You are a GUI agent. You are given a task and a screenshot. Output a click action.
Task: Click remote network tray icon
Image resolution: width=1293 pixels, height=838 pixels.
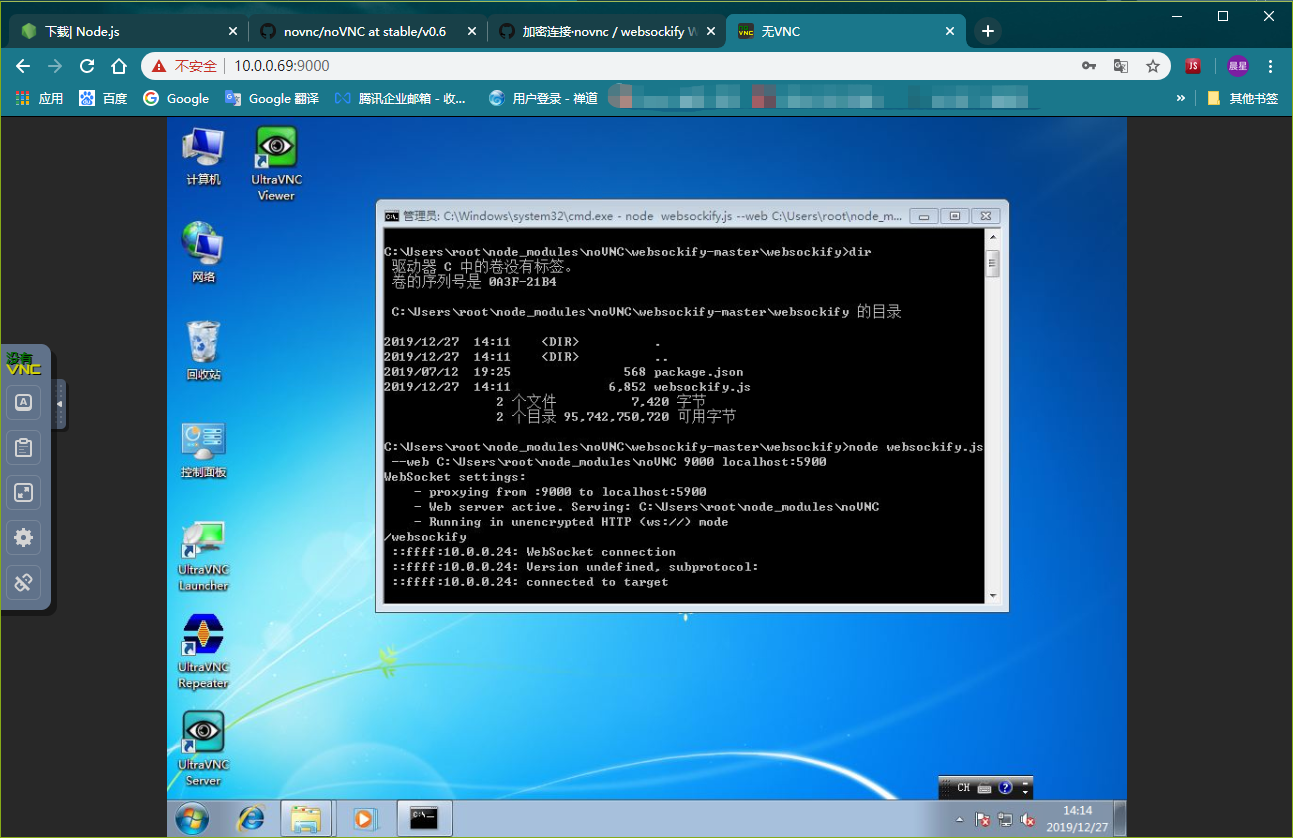coord(1005,820)
